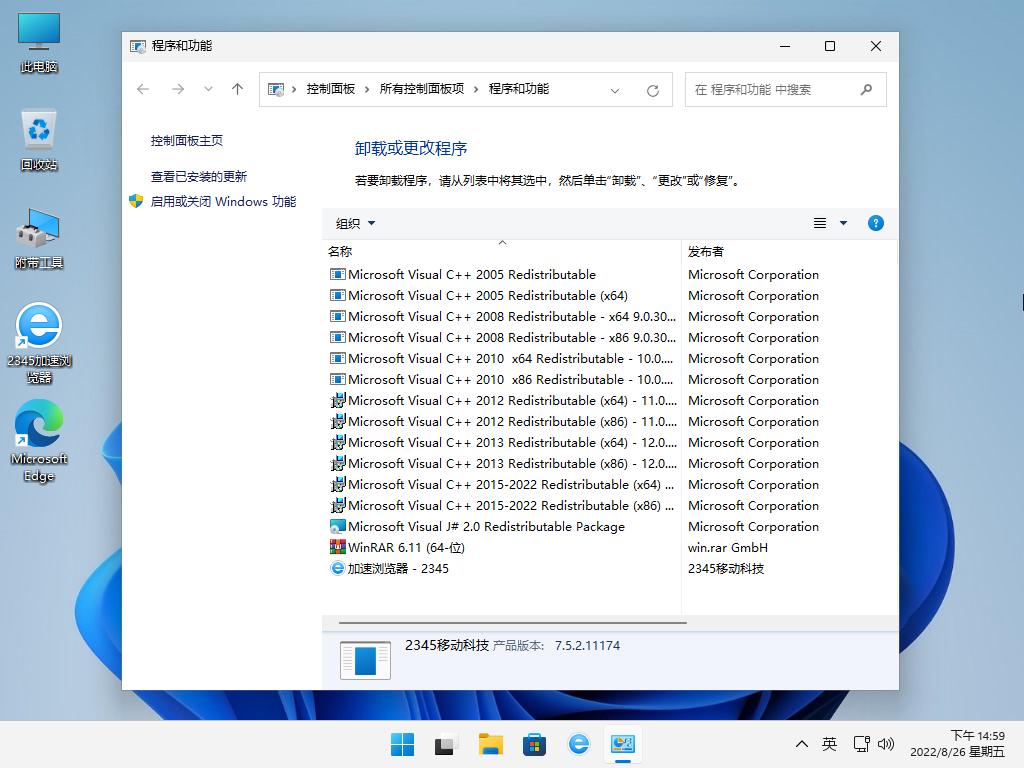Click win.rar GmbH publisher cell
1024x768 pixels.
(728, 547)
